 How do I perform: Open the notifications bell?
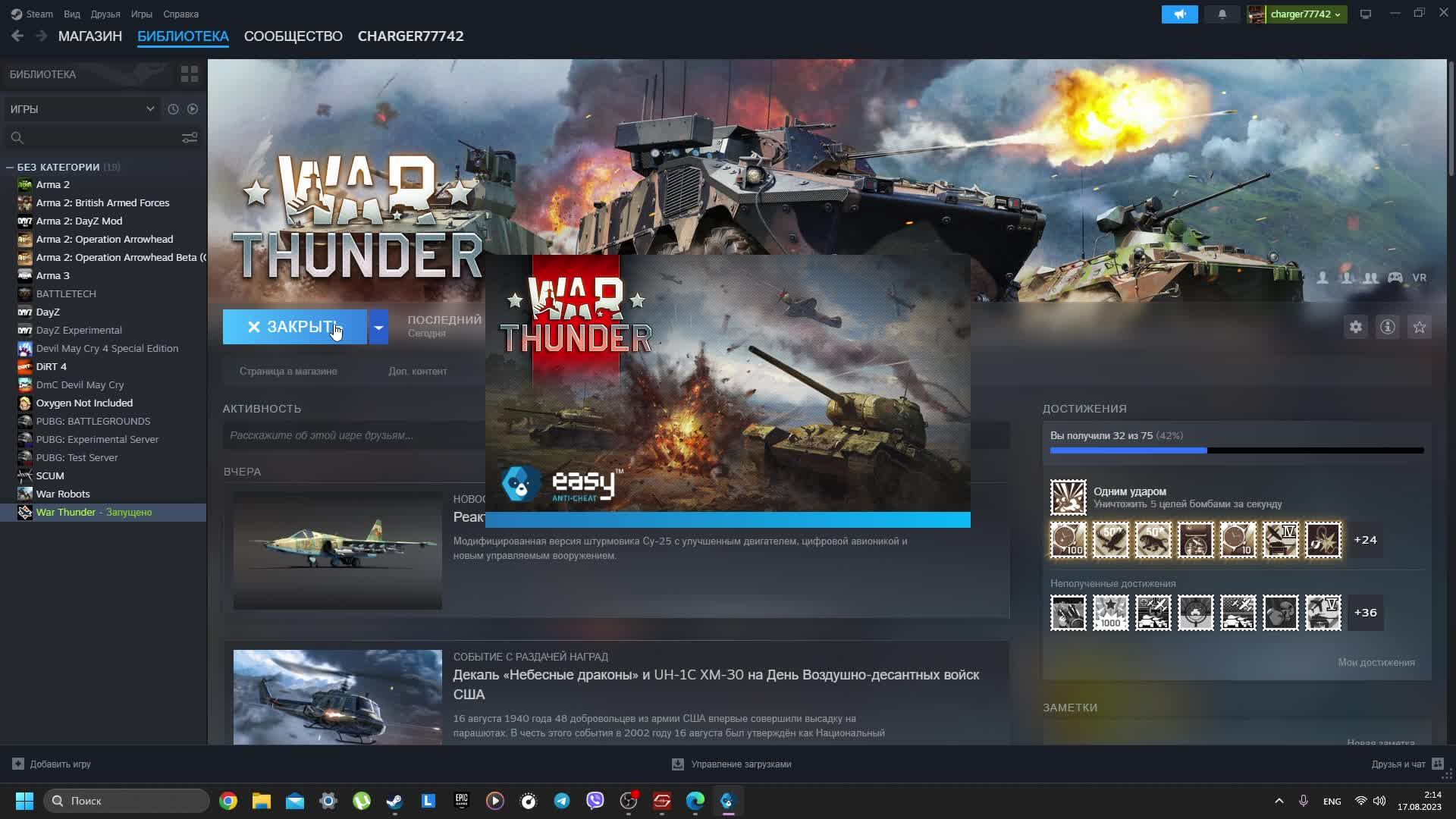point(1222,14)
